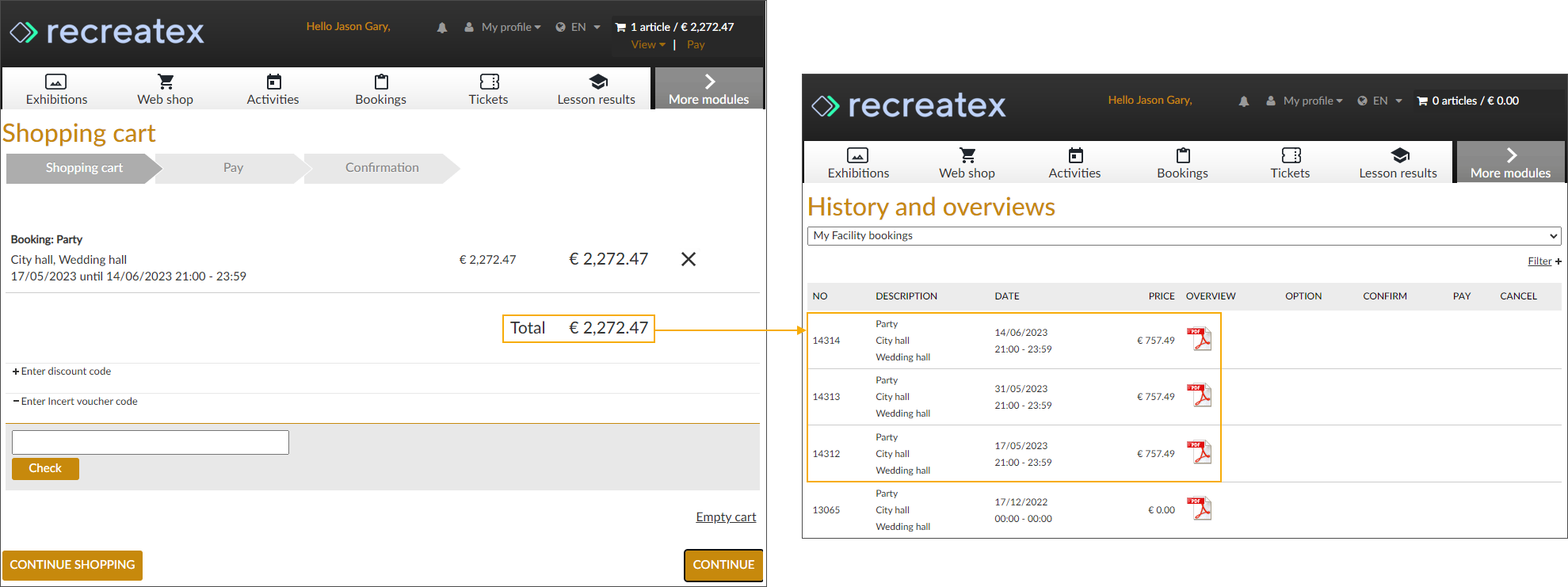Open PDF overview for booking 14312
Viewport: 1568px width, 587px height.
click(1200, 452)
